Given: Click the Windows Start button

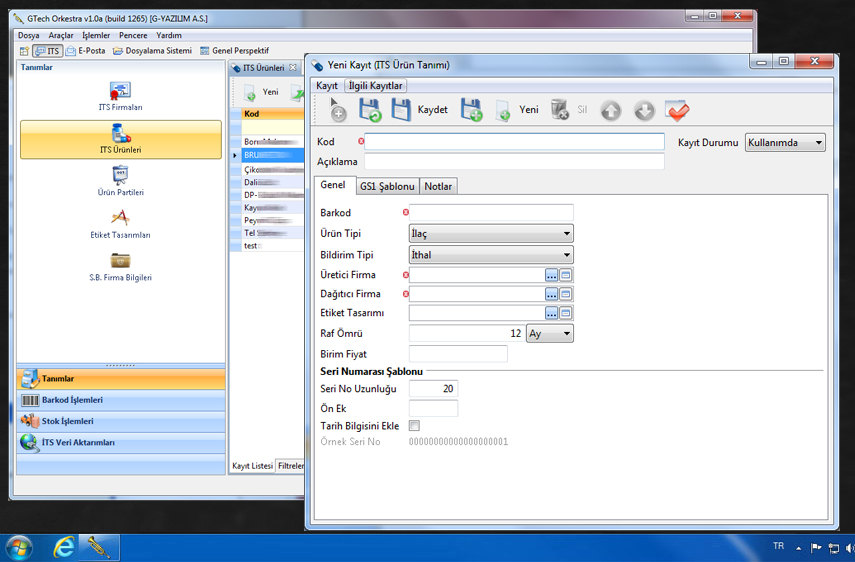Looking at the screenshot, I should 18,548.
